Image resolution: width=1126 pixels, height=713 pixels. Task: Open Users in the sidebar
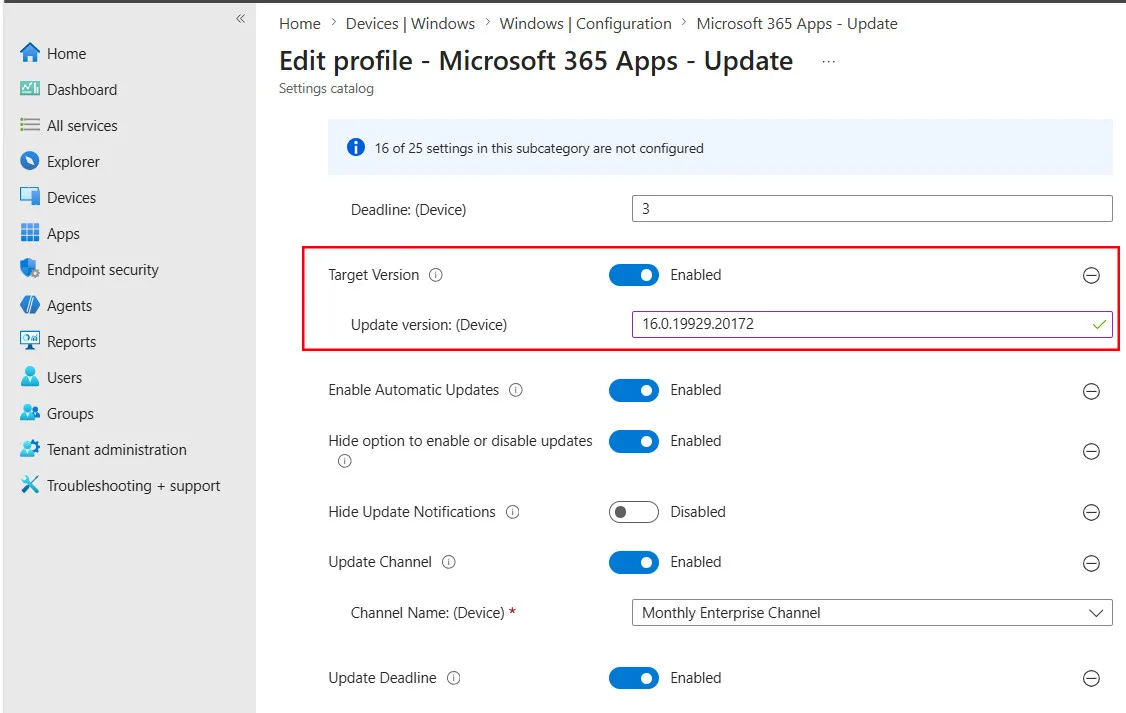point(64,378)
